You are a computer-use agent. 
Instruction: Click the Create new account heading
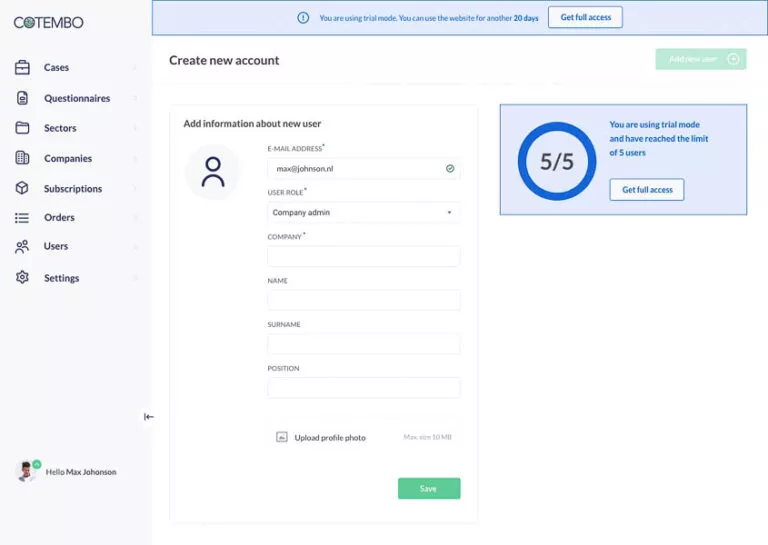pyautogui.click(x=224, y=60)
